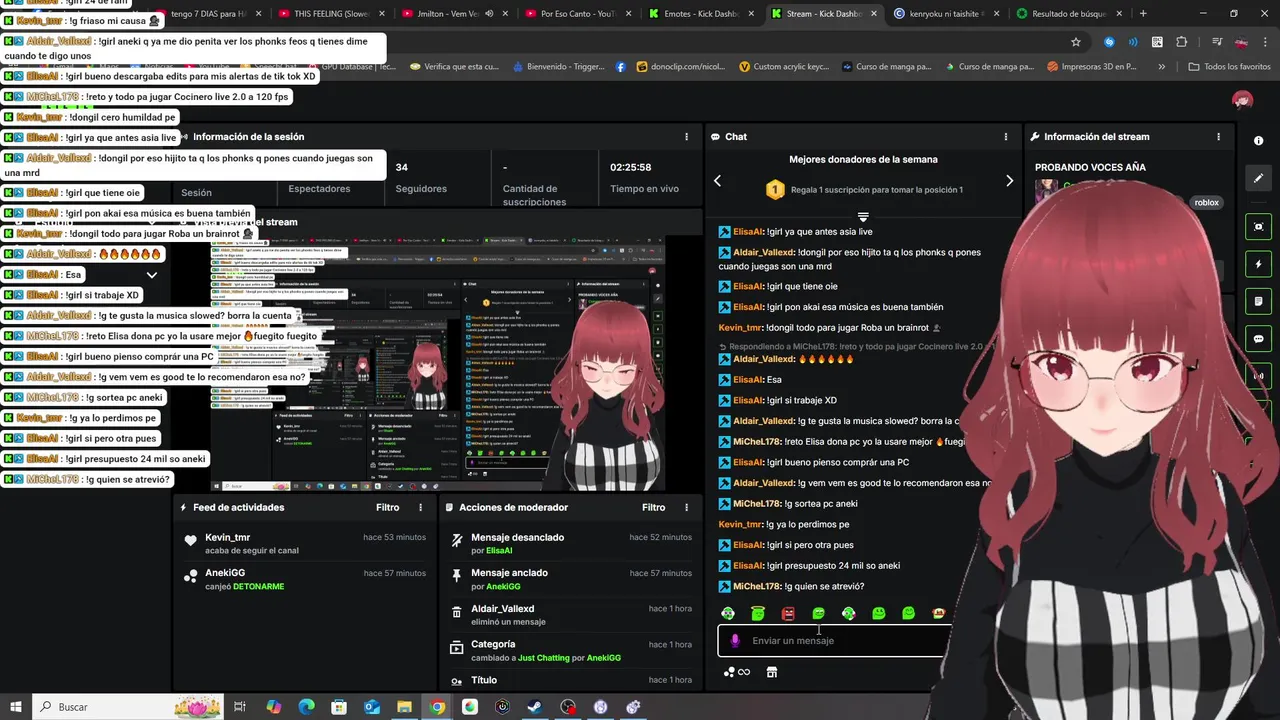Click the chat bubble icon in right sidebar
The width and height of the screenshot is (1280, 720).
click(x=1258, y=339)
